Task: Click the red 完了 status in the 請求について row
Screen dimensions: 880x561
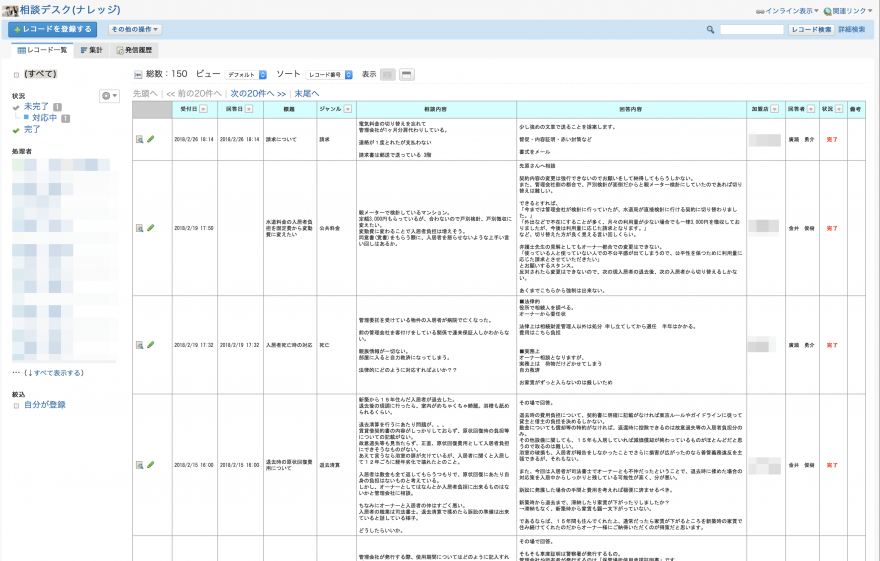Action: coord(832,140)
